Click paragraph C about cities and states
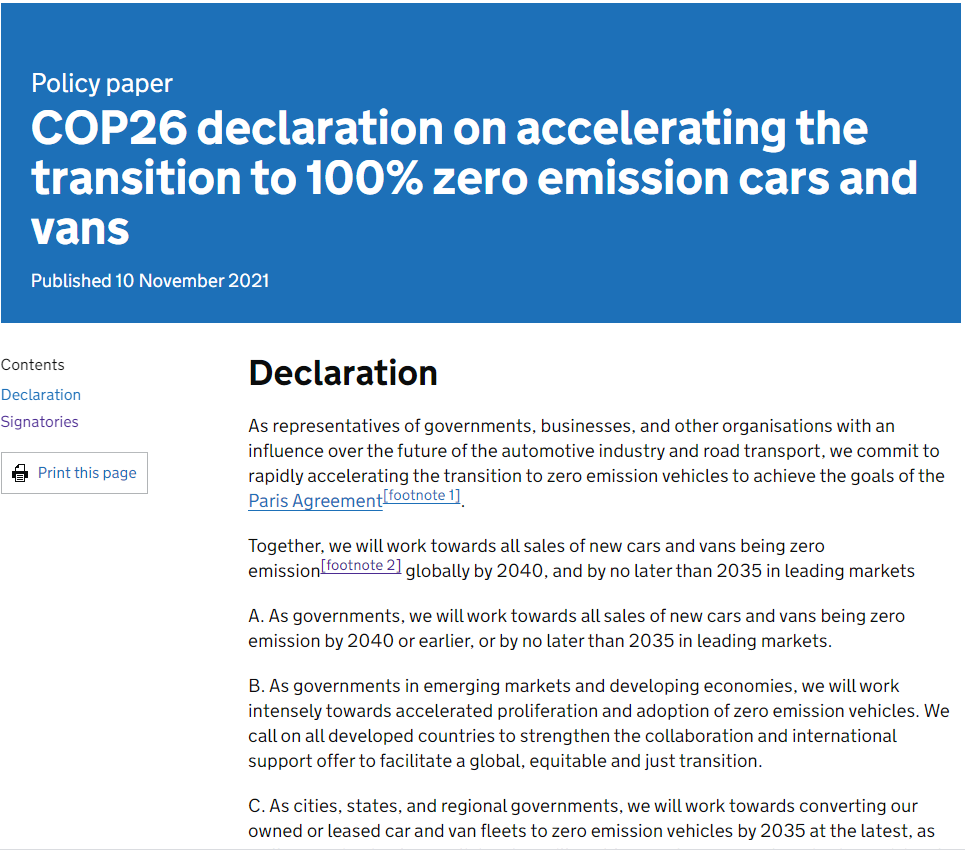 (590, 818)
